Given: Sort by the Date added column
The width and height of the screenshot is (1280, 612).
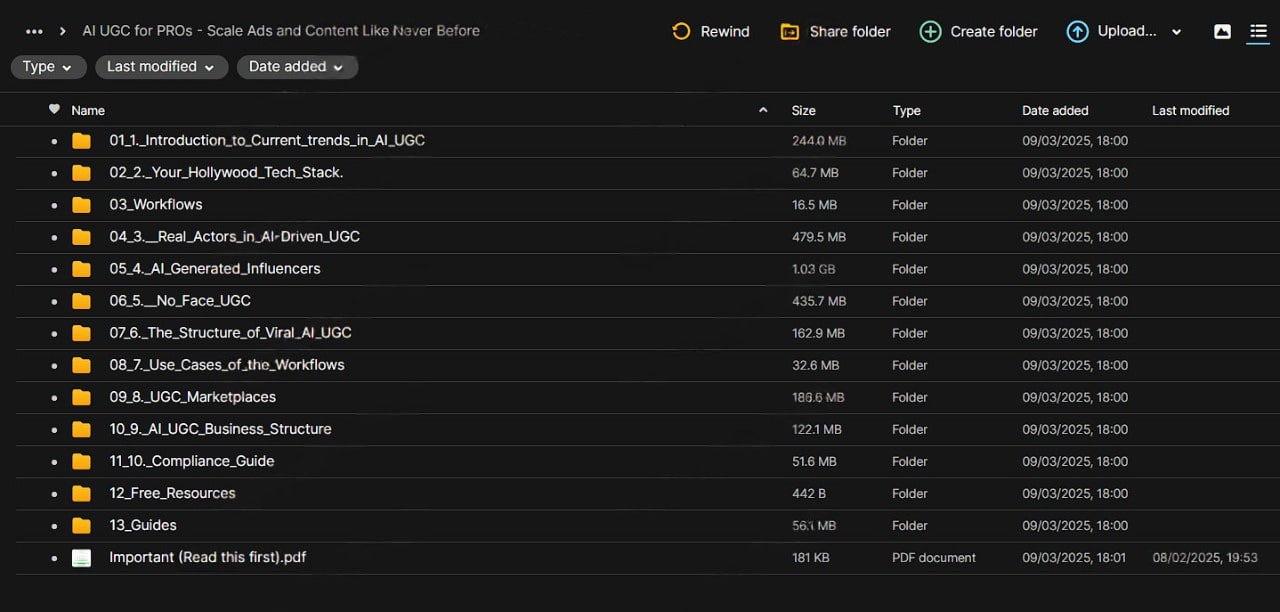Looking at the screenshot, I should point(1054,111).
